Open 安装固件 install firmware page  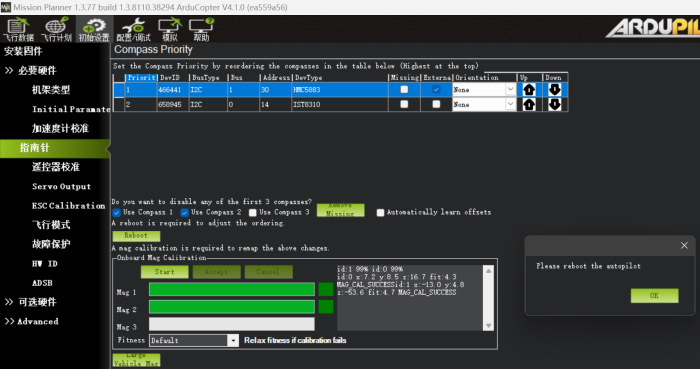(x=23, y=51)
